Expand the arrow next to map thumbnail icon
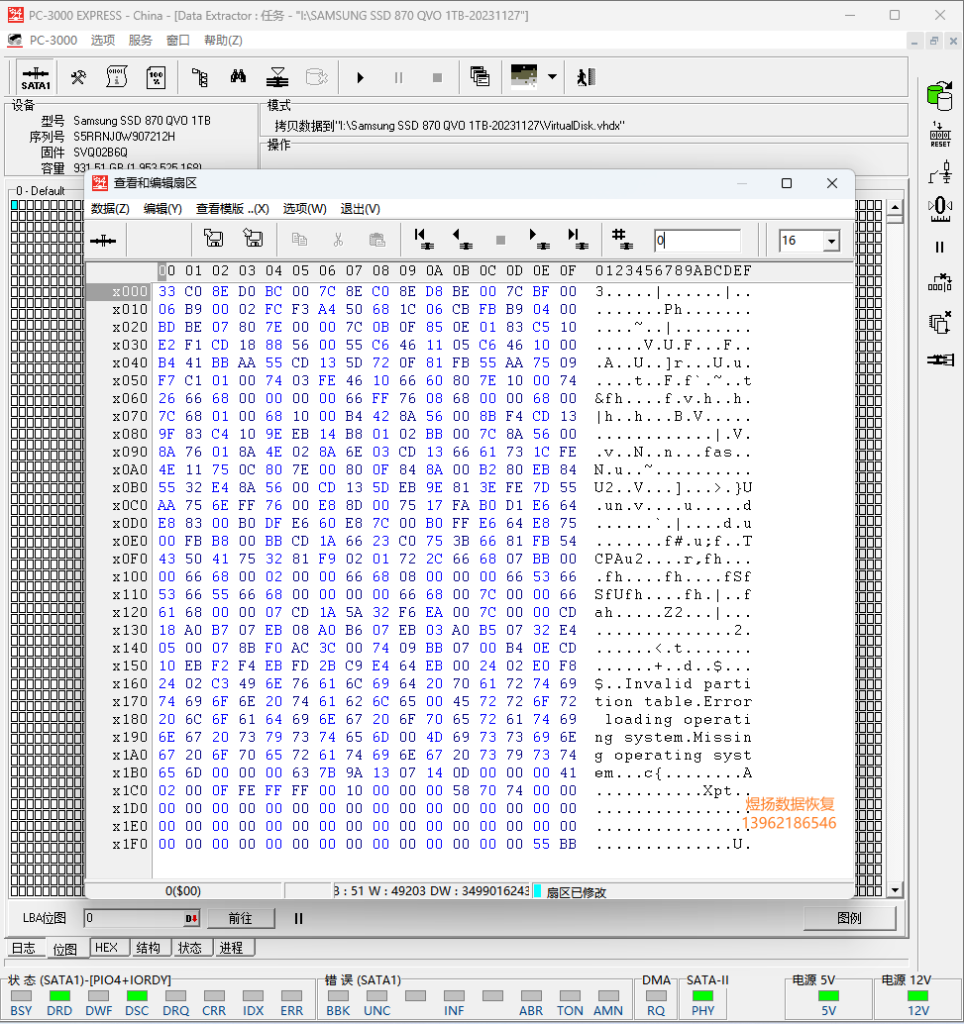 click(x=553, y=76)
